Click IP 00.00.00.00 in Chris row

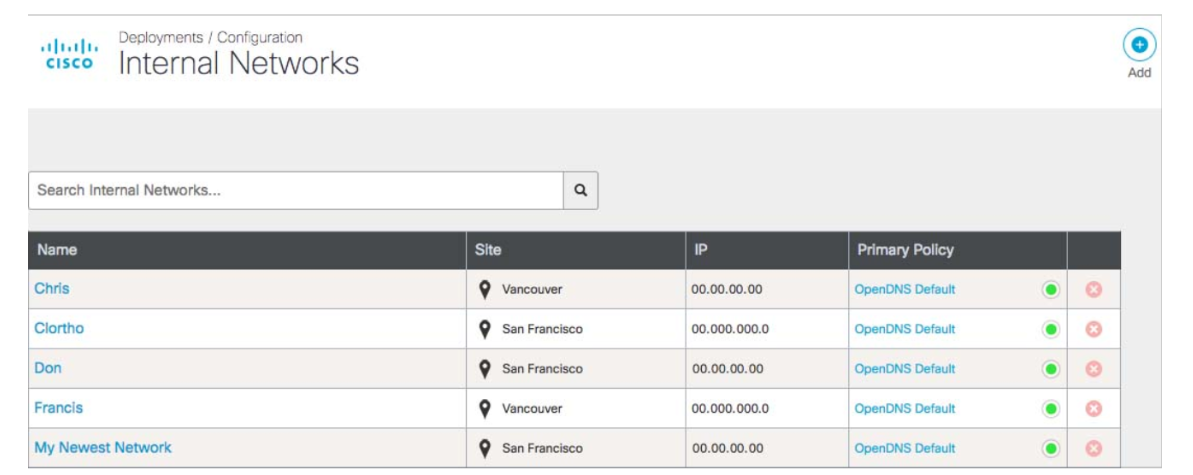click(727, 290)
